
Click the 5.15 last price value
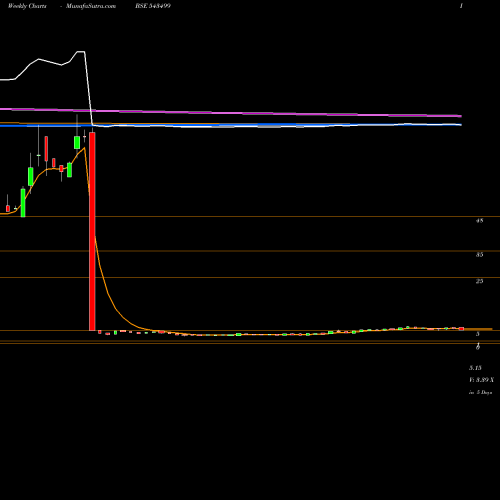(x=475, y=368)
